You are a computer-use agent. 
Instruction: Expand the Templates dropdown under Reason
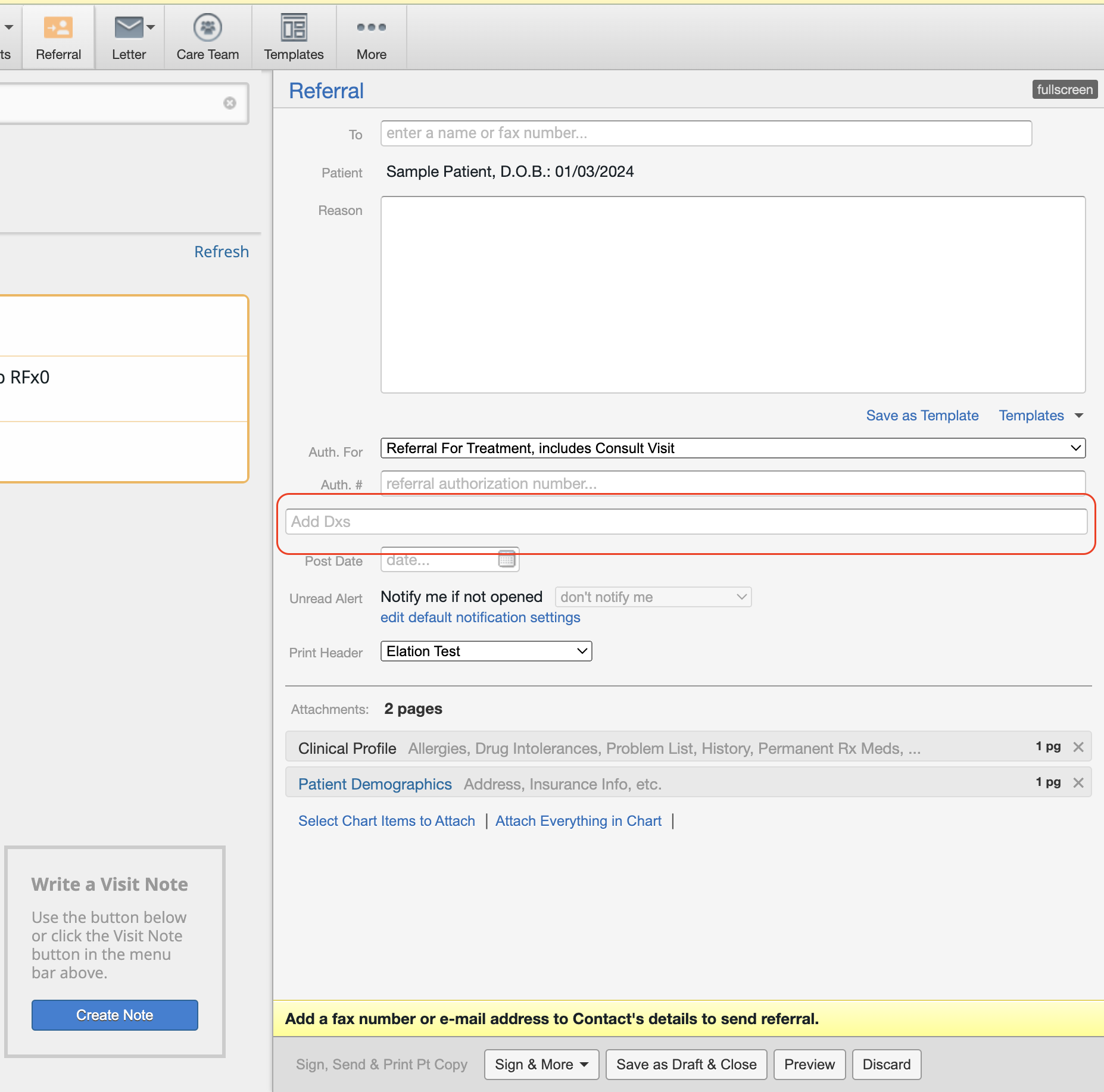point(1041,416)
